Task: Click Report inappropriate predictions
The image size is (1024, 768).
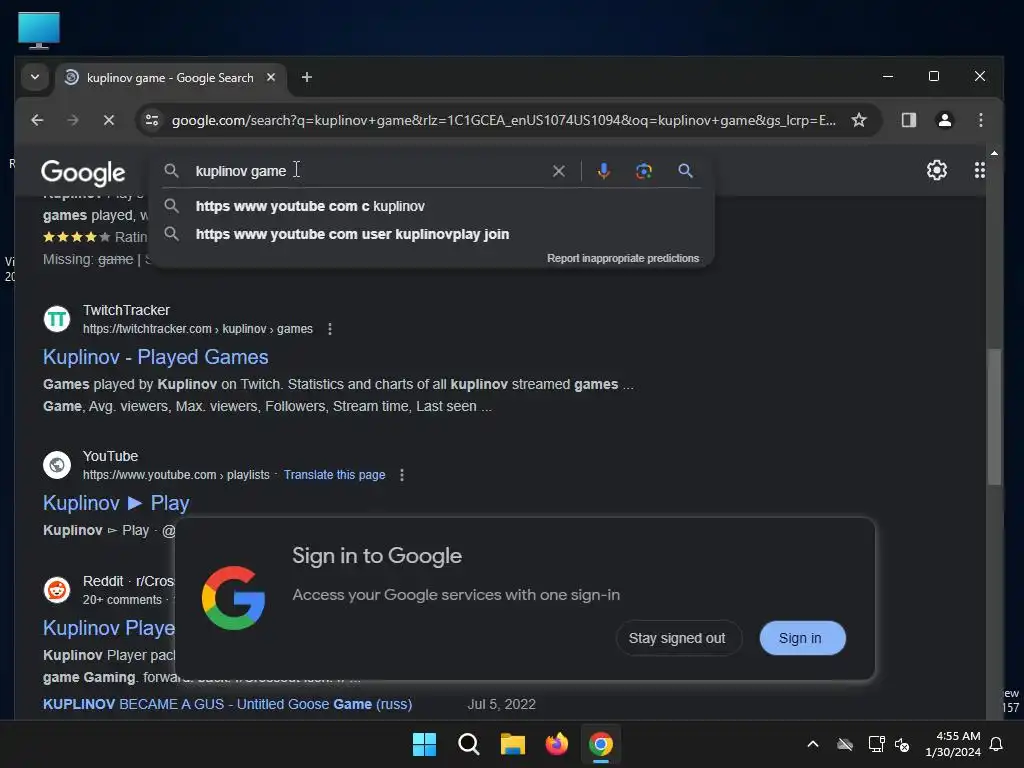Action: pyautogui.click(x=623, y=259)
